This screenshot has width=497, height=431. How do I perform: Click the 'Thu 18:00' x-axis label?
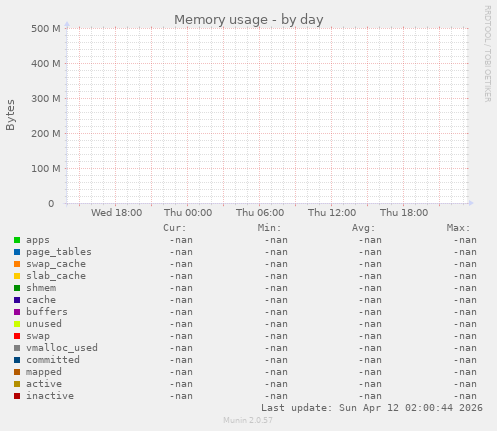404,213
